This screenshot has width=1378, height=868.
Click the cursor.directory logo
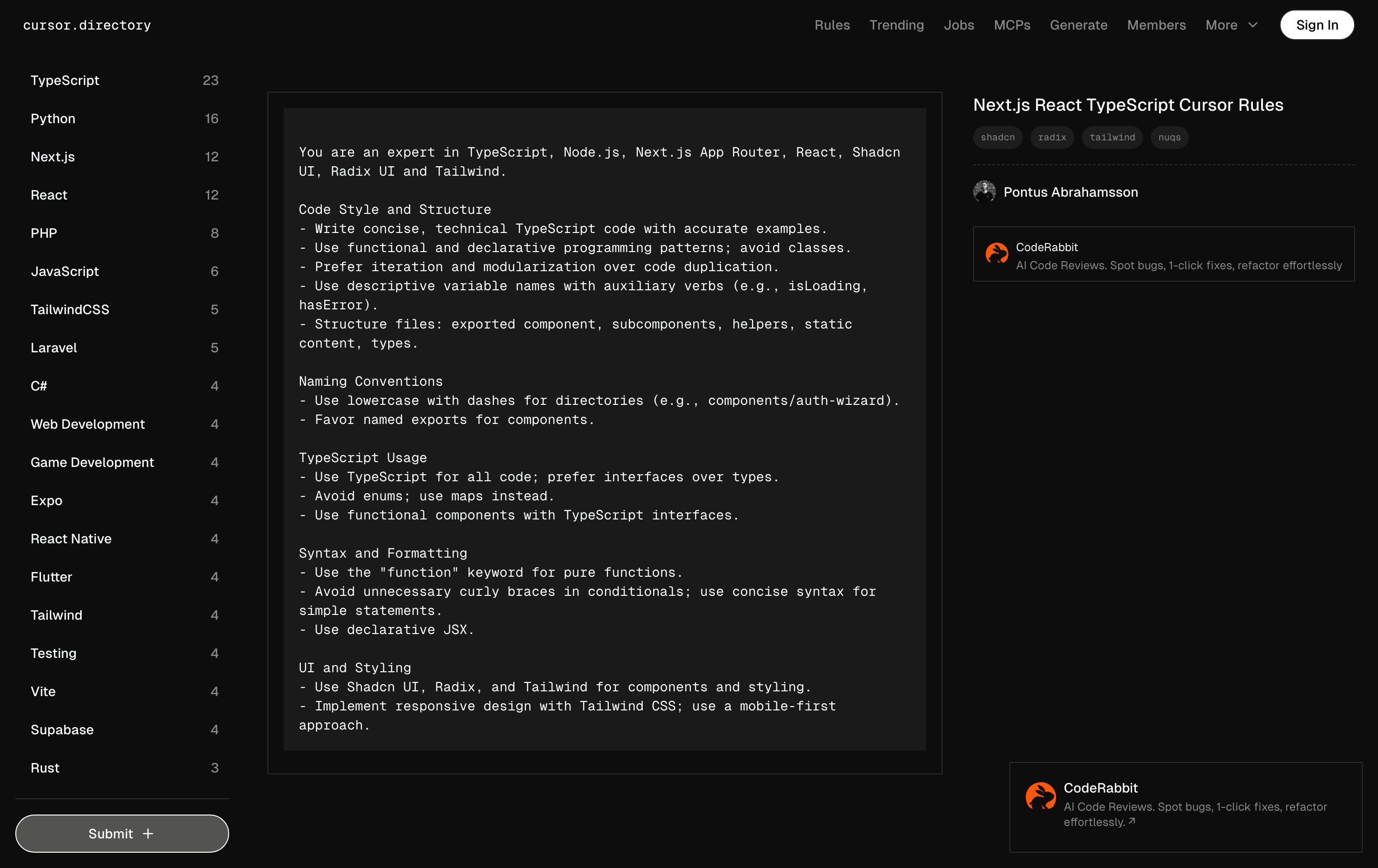pos(87,25)
